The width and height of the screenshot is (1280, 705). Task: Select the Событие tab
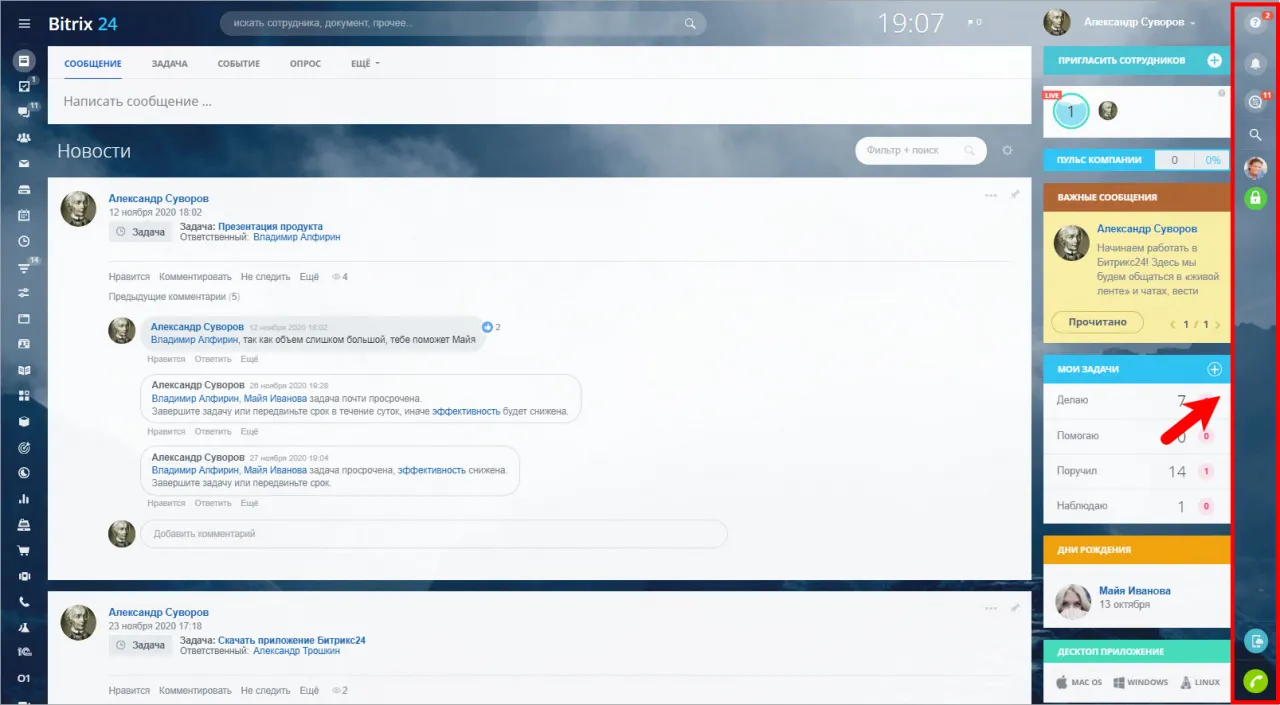(239, 64)
